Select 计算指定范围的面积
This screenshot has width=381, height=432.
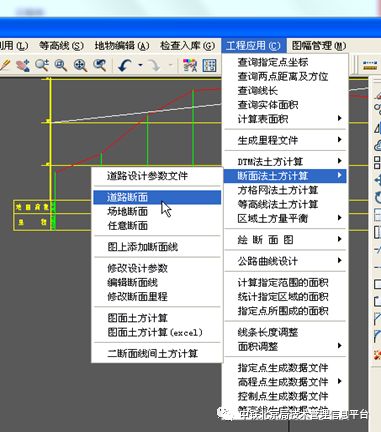point(285,283)
